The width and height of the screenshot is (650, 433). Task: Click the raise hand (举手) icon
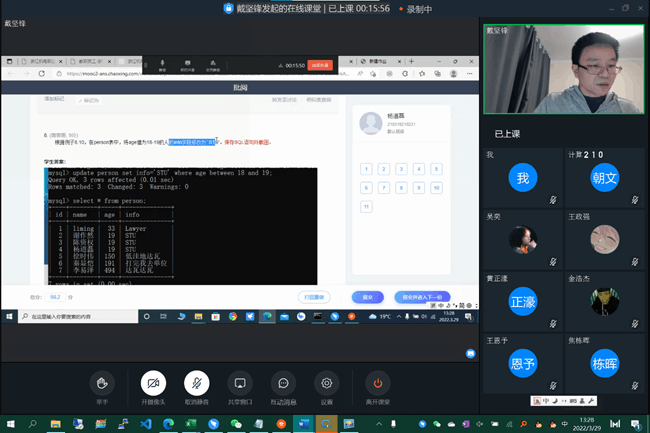(x=100, y=383)
